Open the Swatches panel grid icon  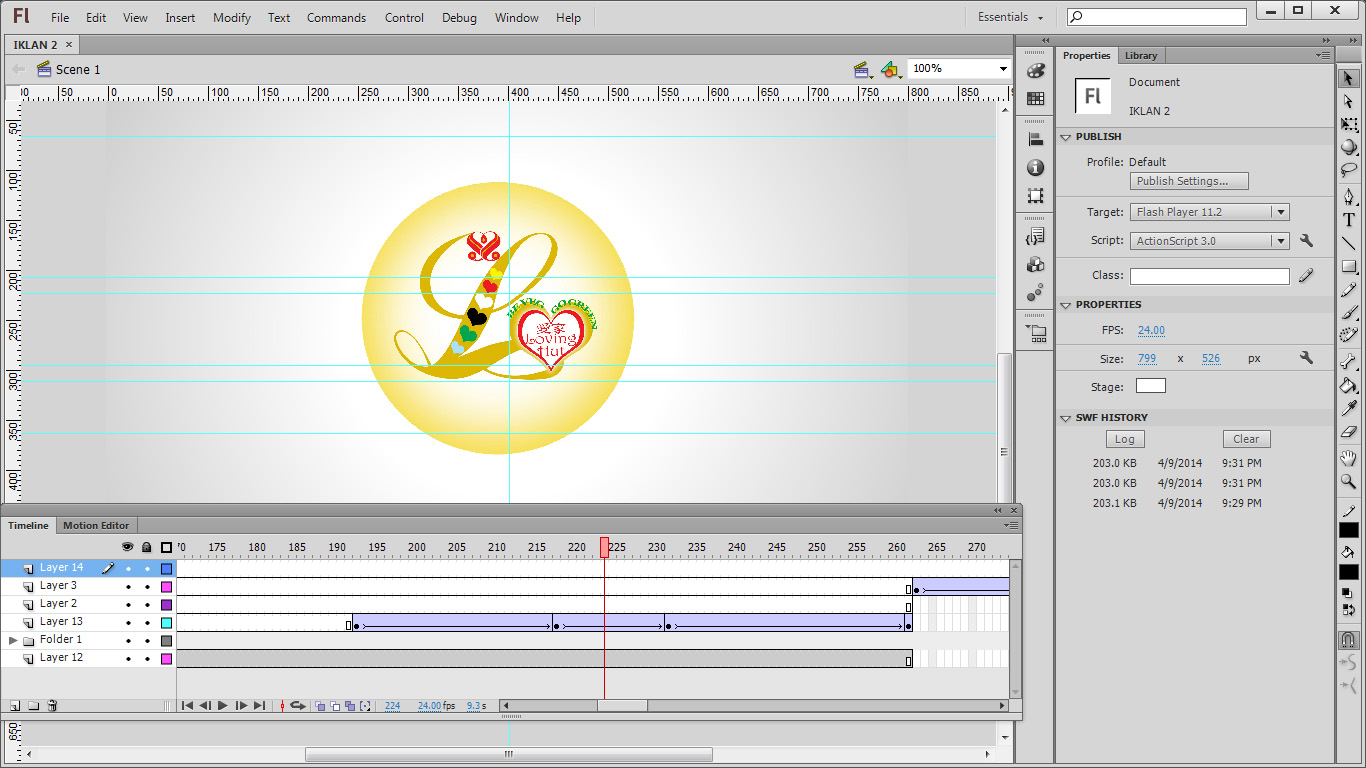pyautogui.click(x=1035, y=99)
